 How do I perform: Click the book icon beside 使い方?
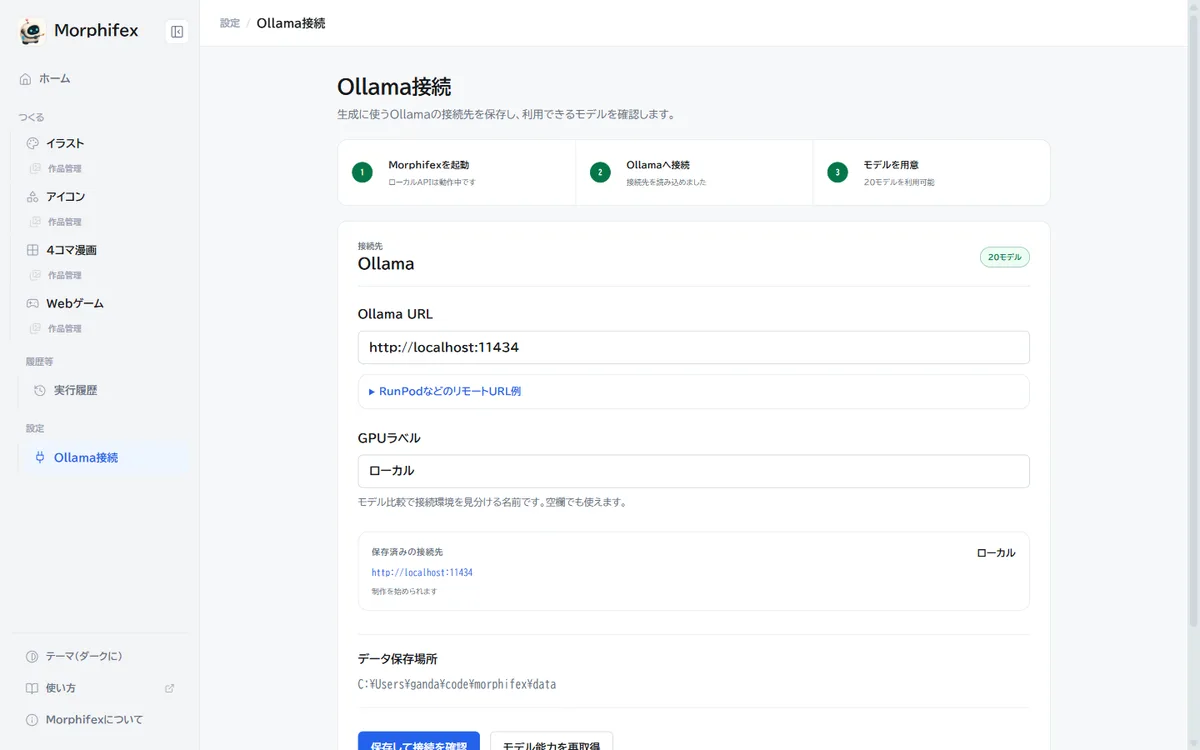click(32, 688)
